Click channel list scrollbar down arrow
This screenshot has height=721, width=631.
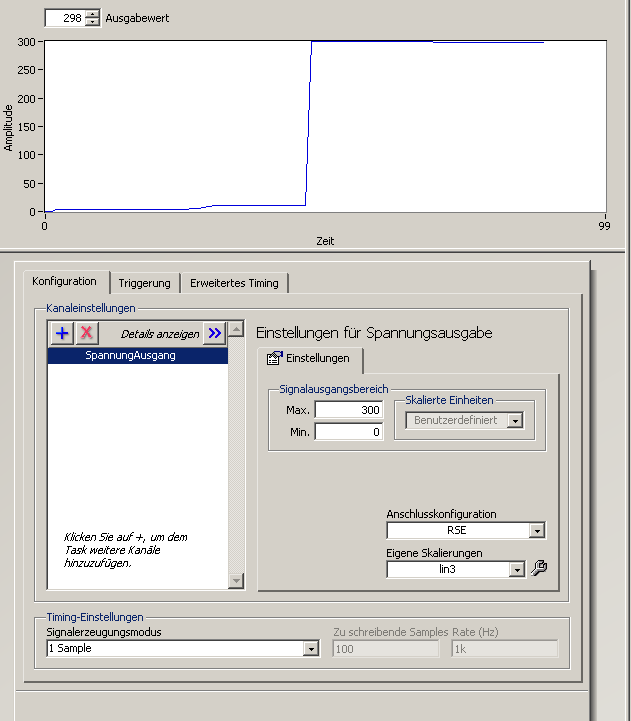(236, 580)
